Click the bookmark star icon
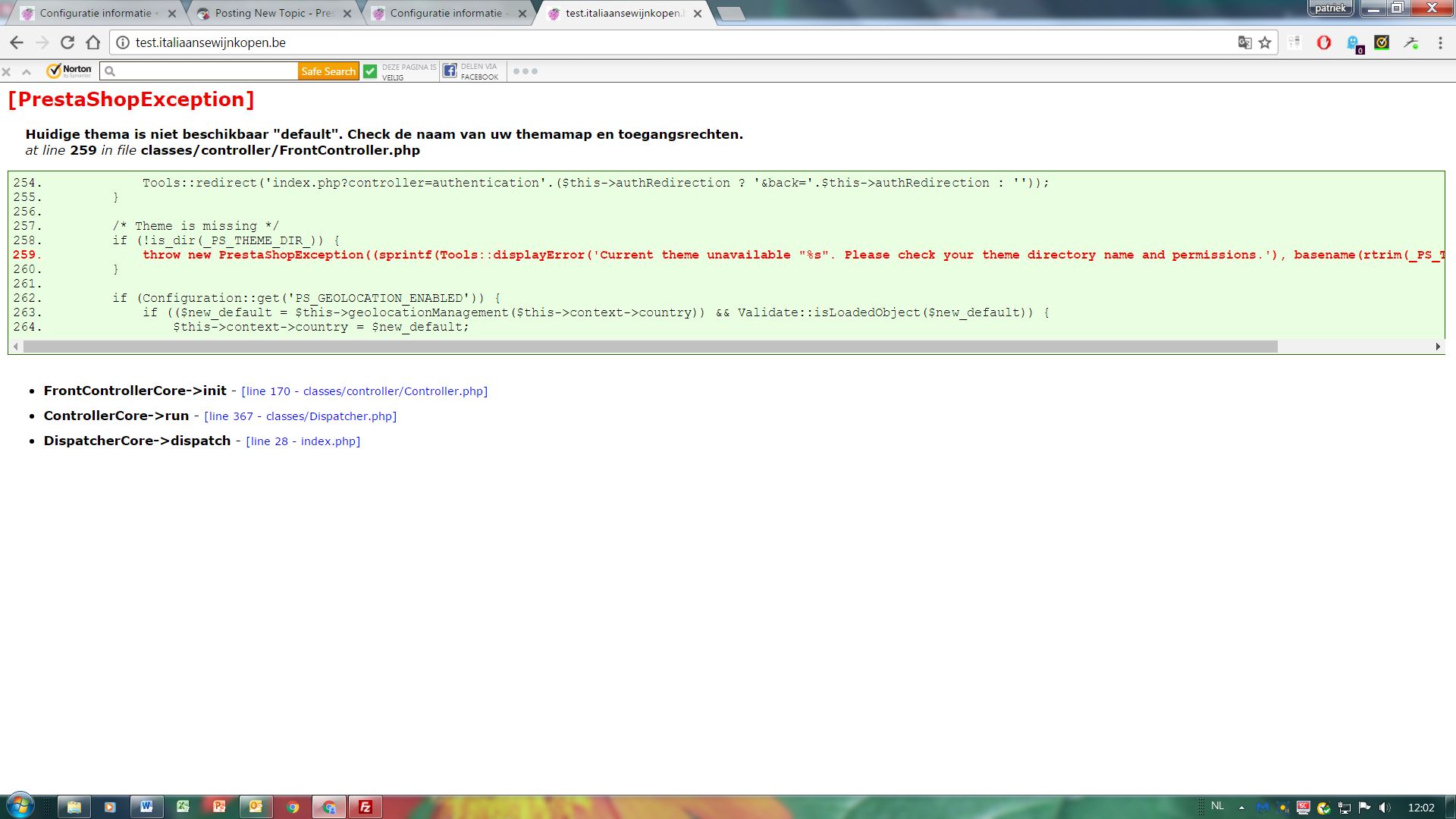 (x=1265, y=43)
